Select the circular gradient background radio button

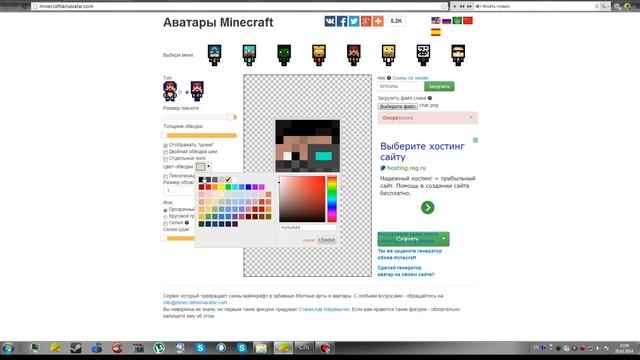pyautogui.click(x=165, y=216)
